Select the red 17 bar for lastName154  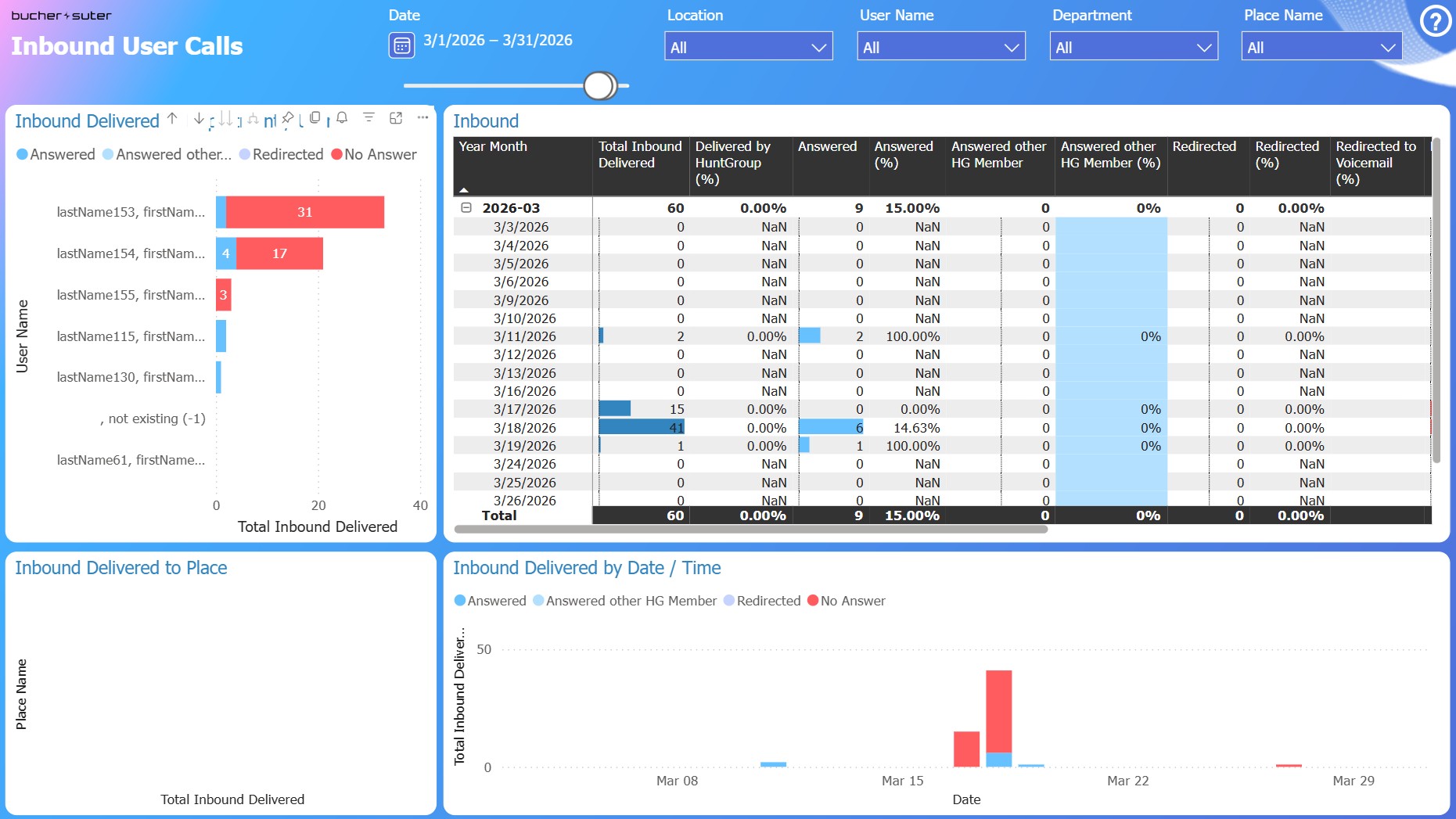coord(279,253)
